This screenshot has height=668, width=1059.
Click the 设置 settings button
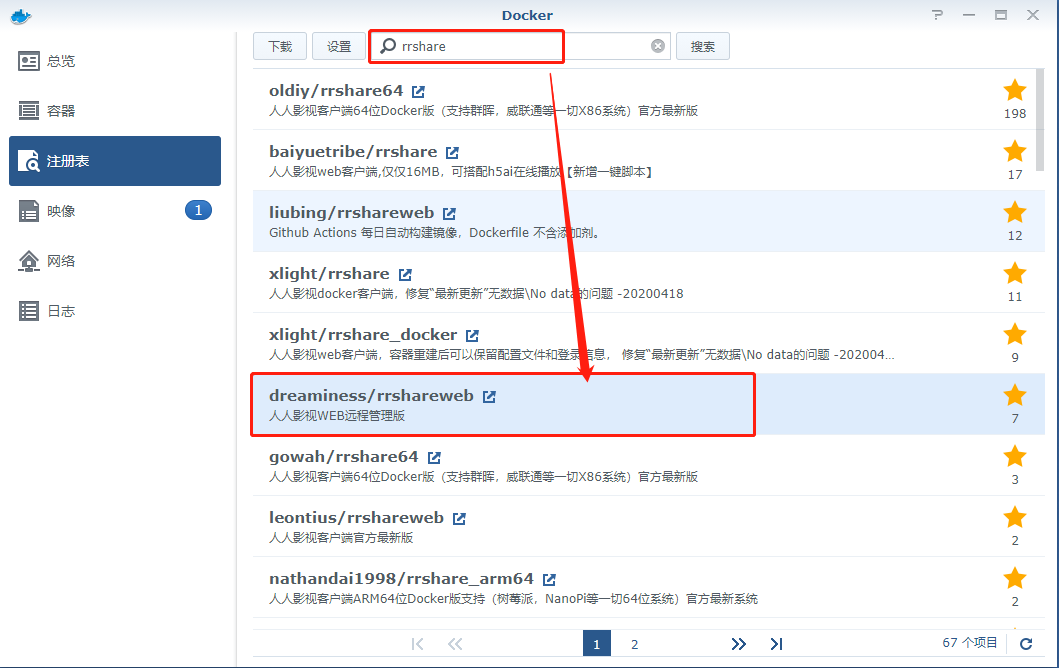point(339,46)
